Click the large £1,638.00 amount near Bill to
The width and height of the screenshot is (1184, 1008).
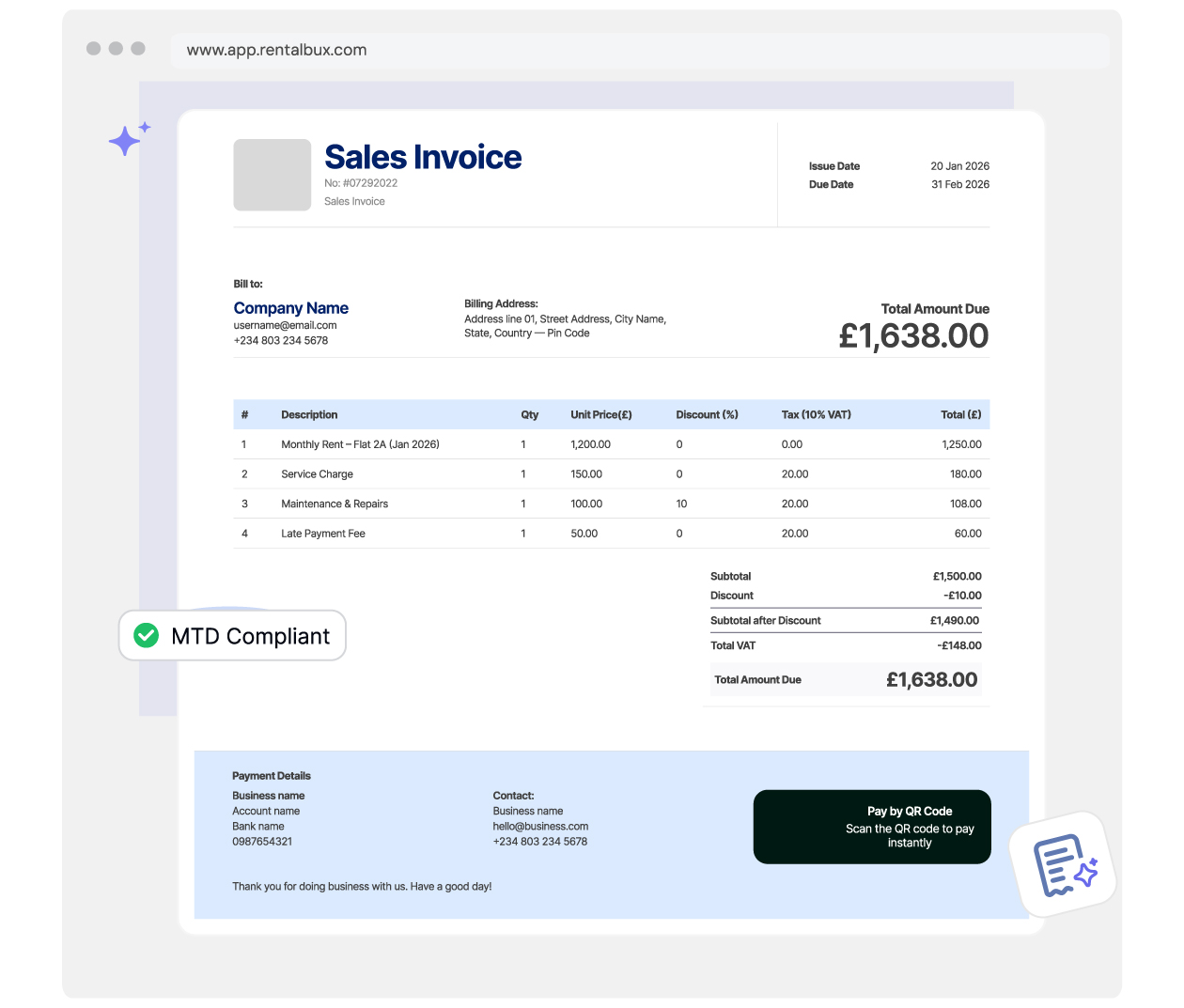pos(913,335)
